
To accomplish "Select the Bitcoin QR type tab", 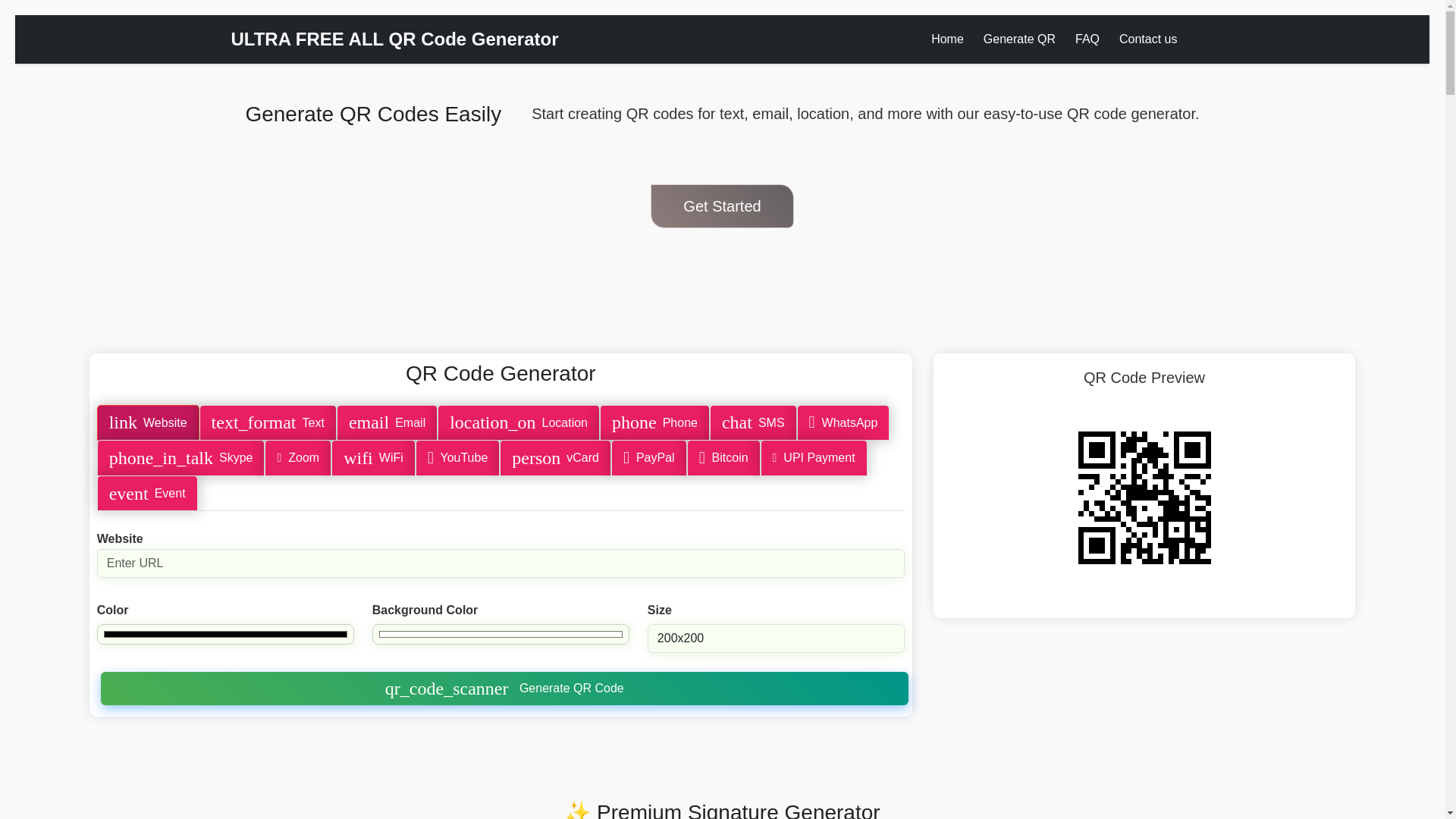I will 723,458.
